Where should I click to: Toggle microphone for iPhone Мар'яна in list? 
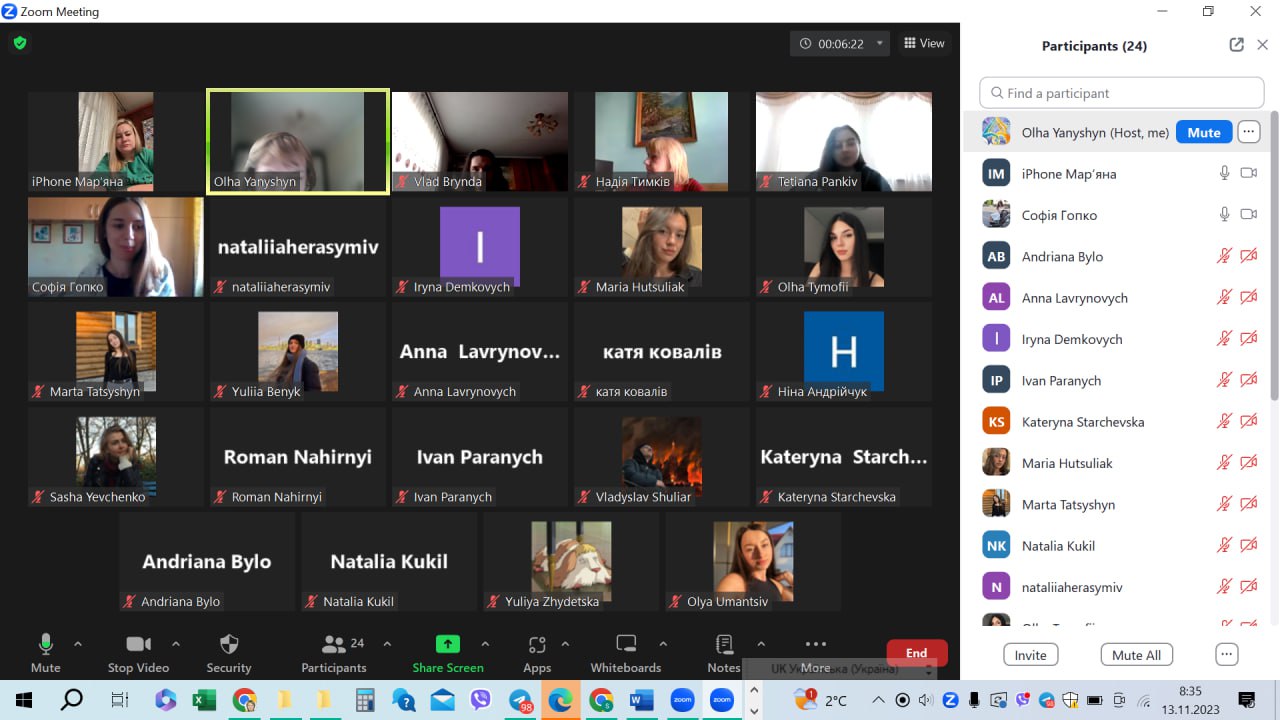click(1224, 173)
